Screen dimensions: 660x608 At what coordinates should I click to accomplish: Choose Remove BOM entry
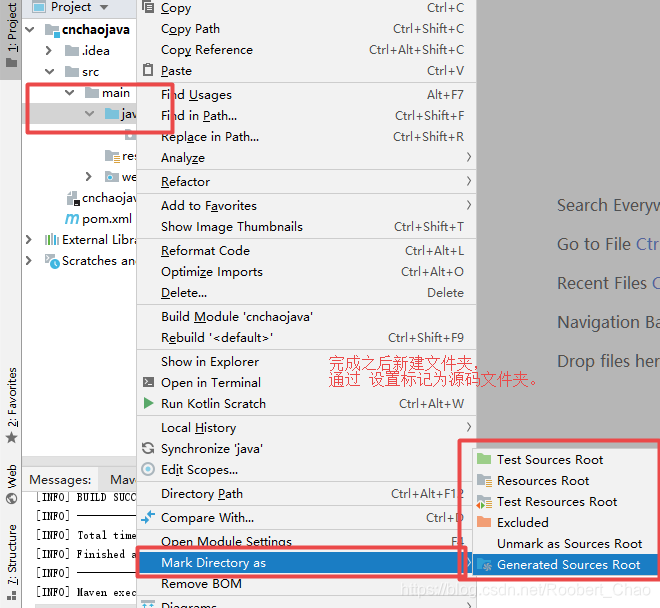tap(306, 584)
